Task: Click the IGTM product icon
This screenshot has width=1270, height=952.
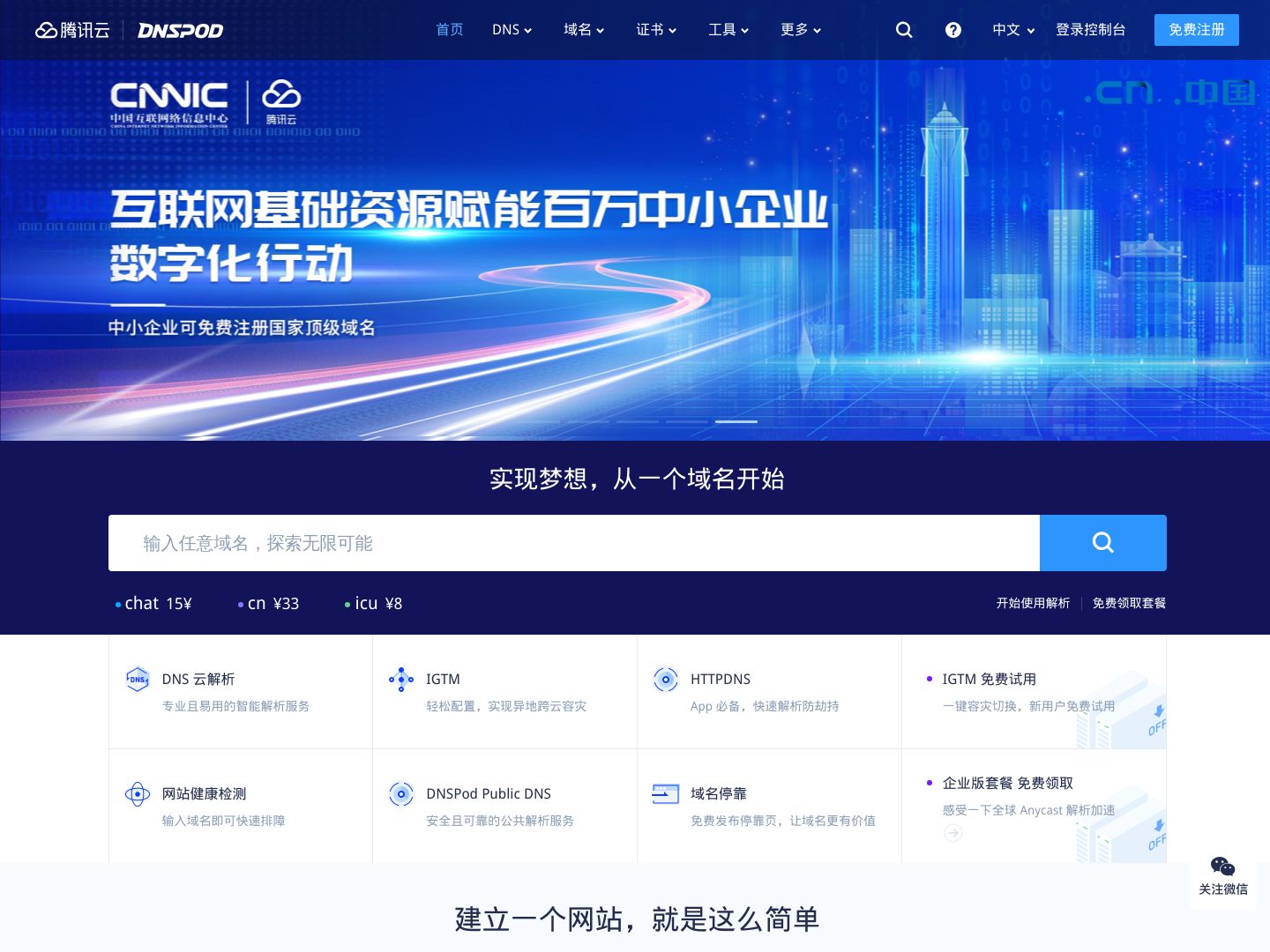Action: tap(401, 679)
